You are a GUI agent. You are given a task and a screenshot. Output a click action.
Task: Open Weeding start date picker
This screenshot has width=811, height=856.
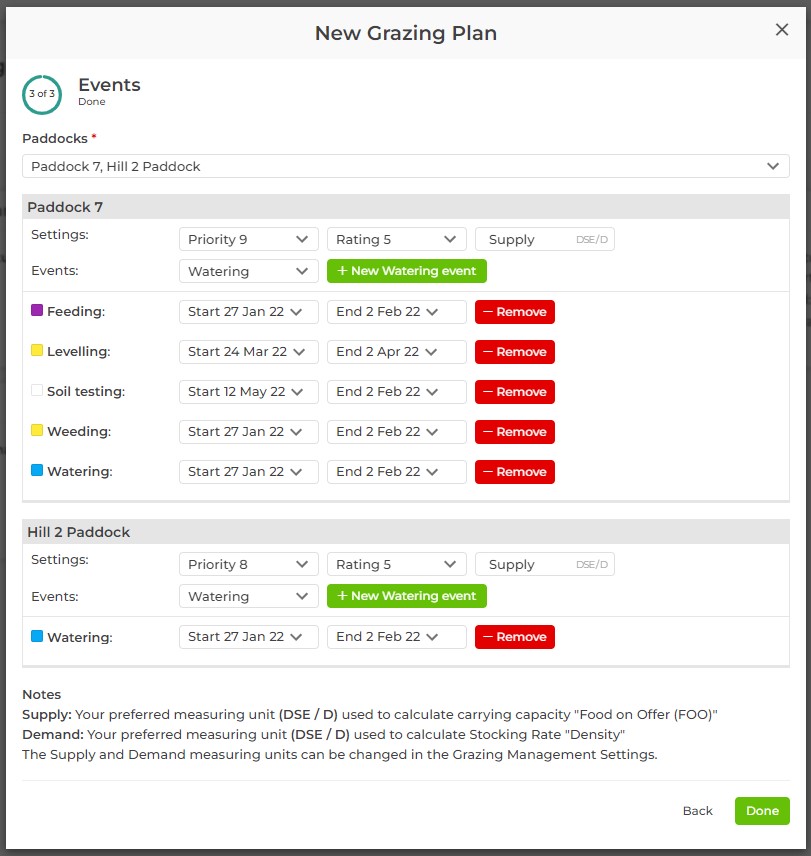[248, 432]
